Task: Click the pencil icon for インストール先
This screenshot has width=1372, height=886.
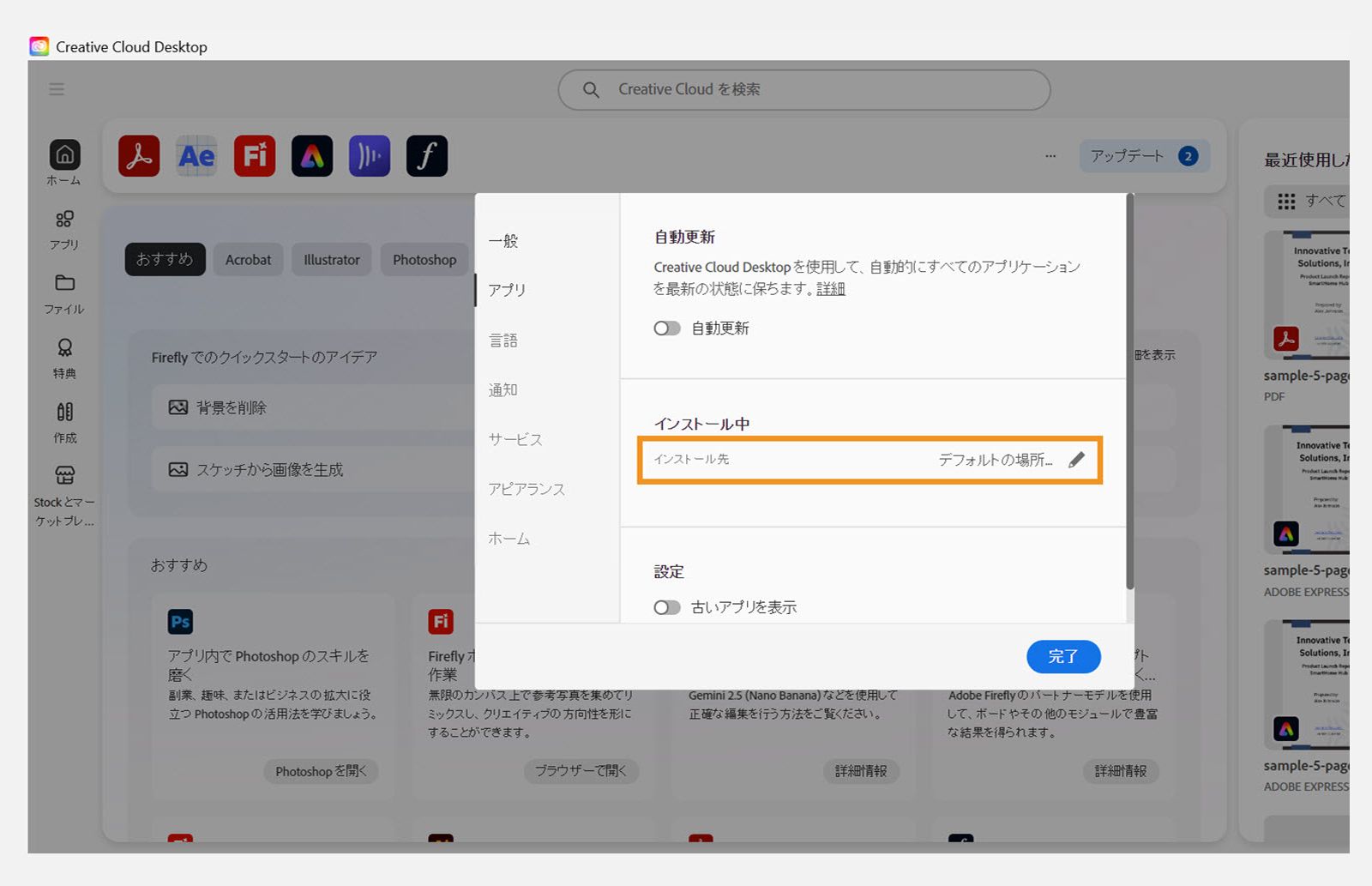Action: coord(1076,460)
